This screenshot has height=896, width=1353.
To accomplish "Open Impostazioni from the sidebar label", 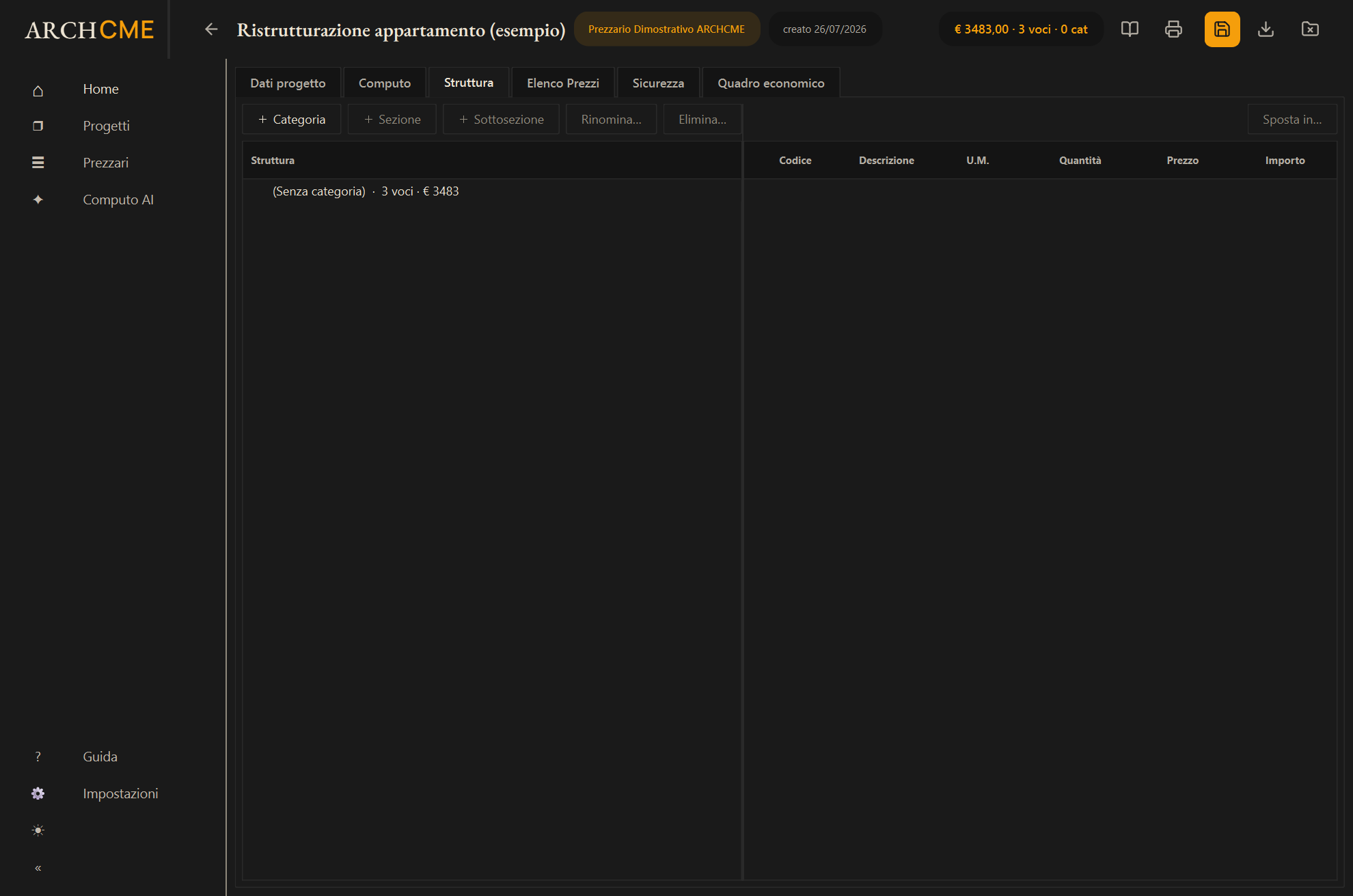I will (x=120, y=794).
